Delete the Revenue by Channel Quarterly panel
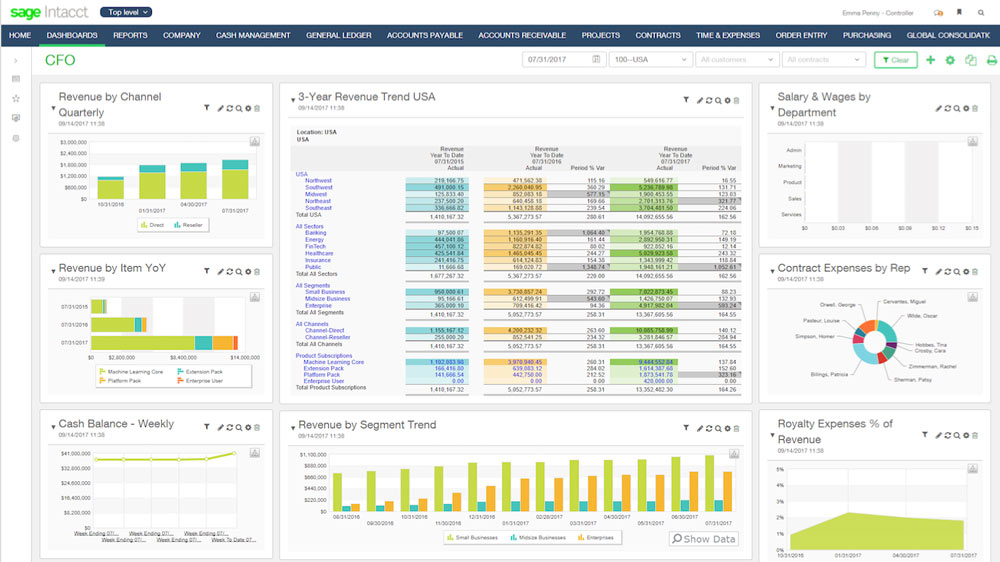1000x562 pixels. [x=257, y=108]
